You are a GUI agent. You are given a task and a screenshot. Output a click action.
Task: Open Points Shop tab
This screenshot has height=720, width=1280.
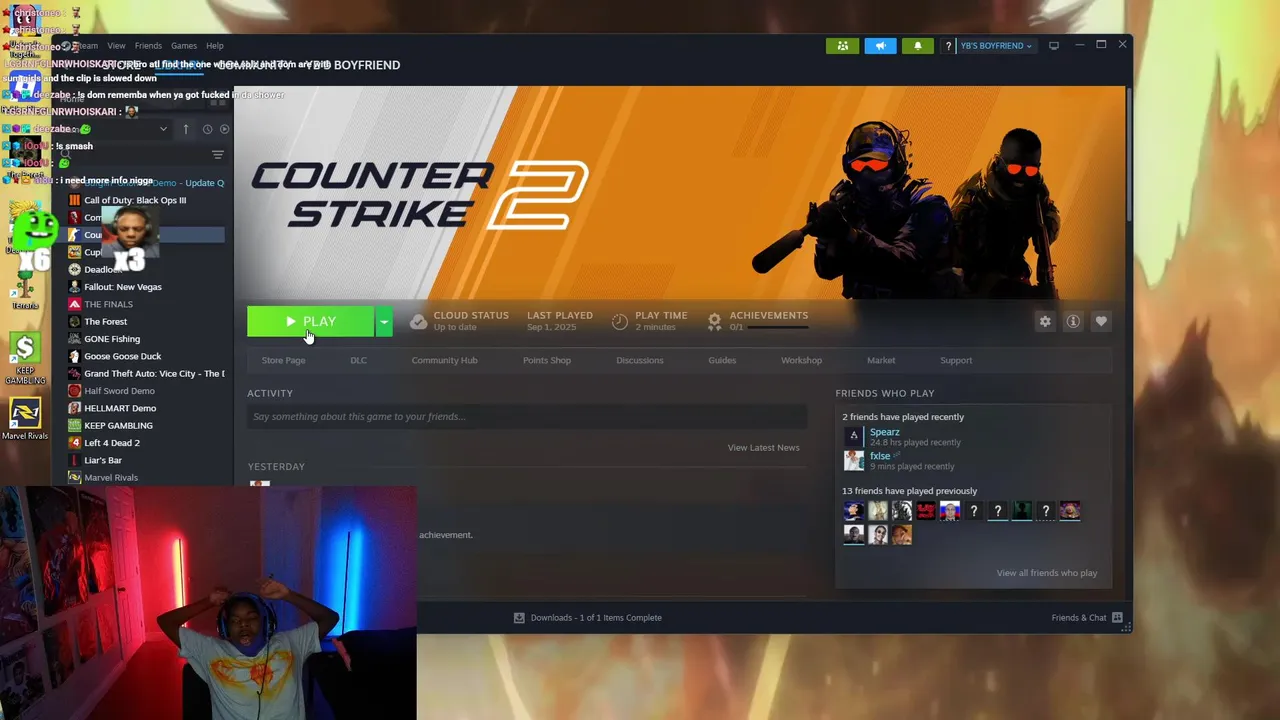pos(547,360)
